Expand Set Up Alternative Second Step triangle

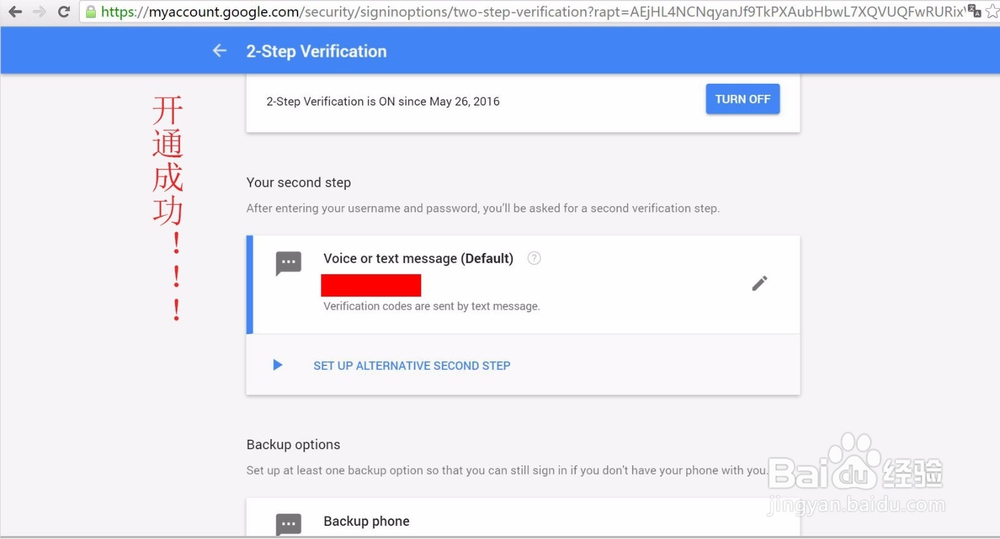coord(277,365)
